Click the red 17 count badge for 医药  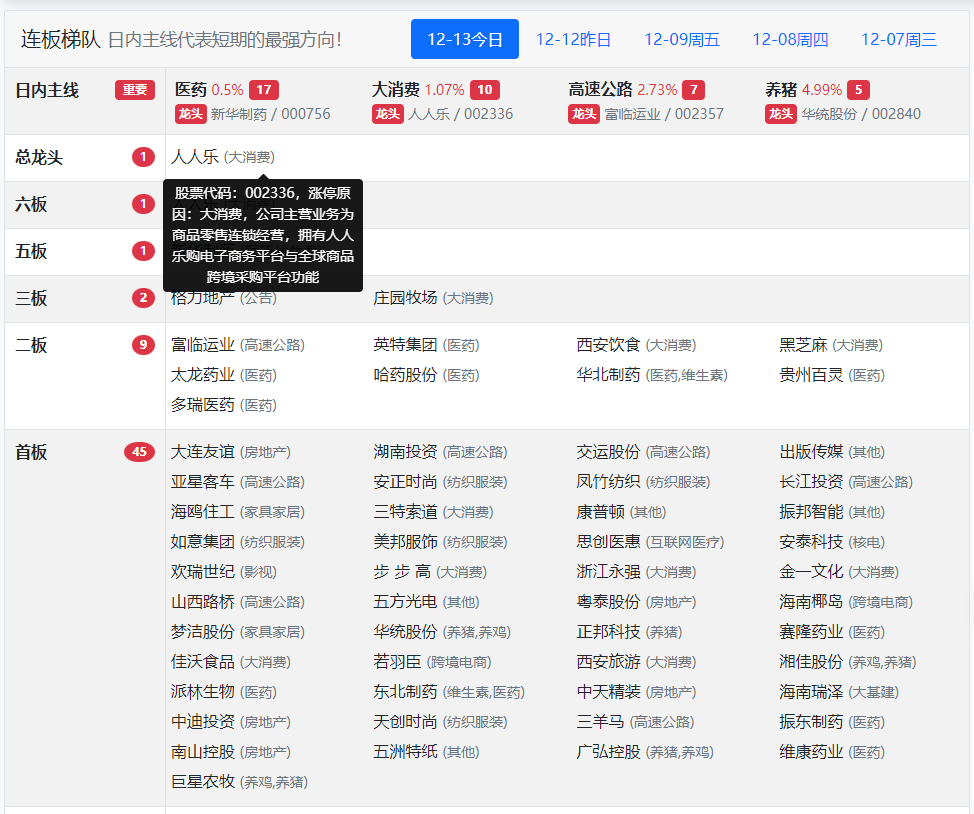coord(263,89)
